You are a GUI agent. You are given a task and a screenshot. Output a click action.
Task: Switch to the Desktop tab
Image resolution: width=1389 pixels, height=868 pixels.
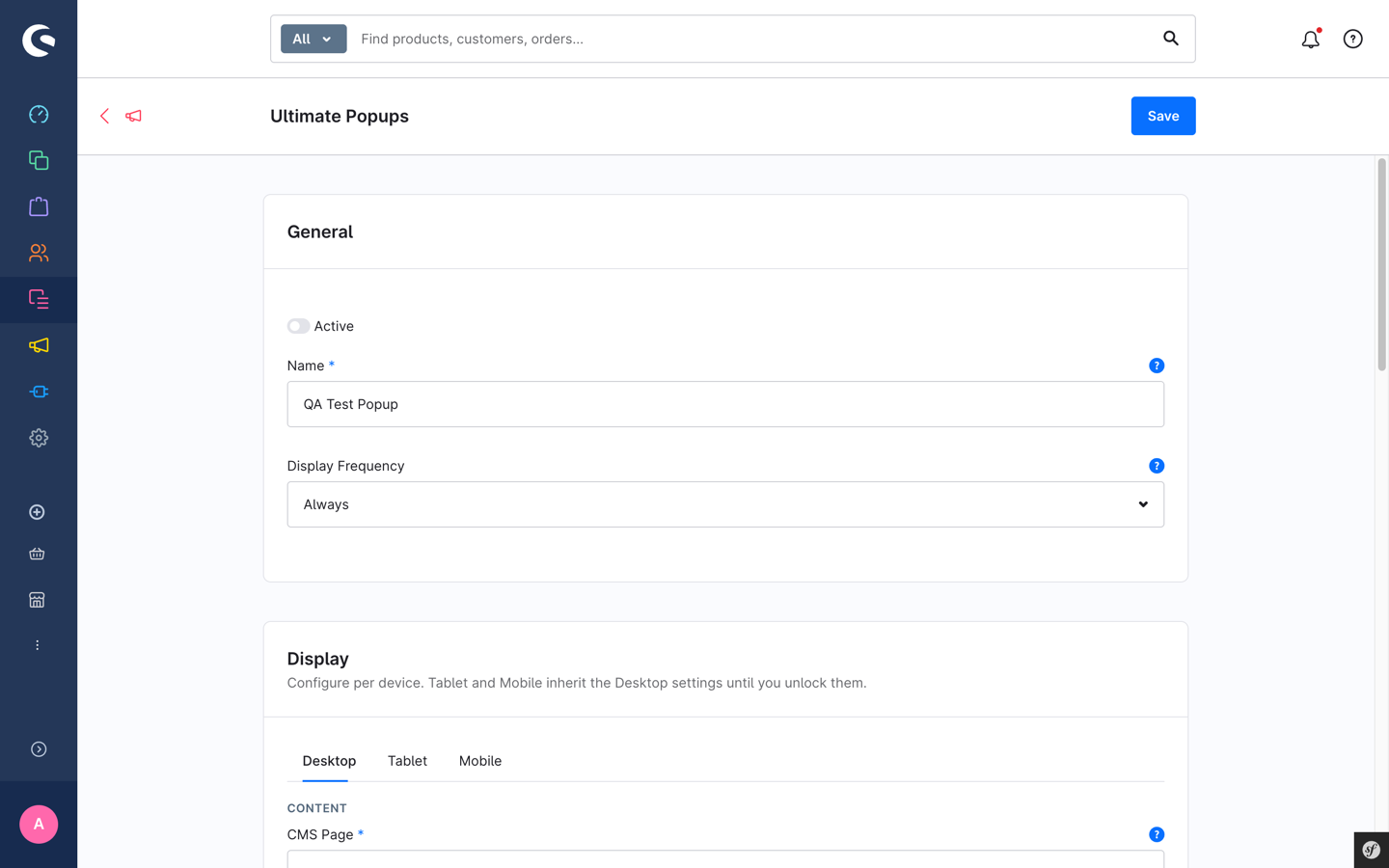point(329,761)
